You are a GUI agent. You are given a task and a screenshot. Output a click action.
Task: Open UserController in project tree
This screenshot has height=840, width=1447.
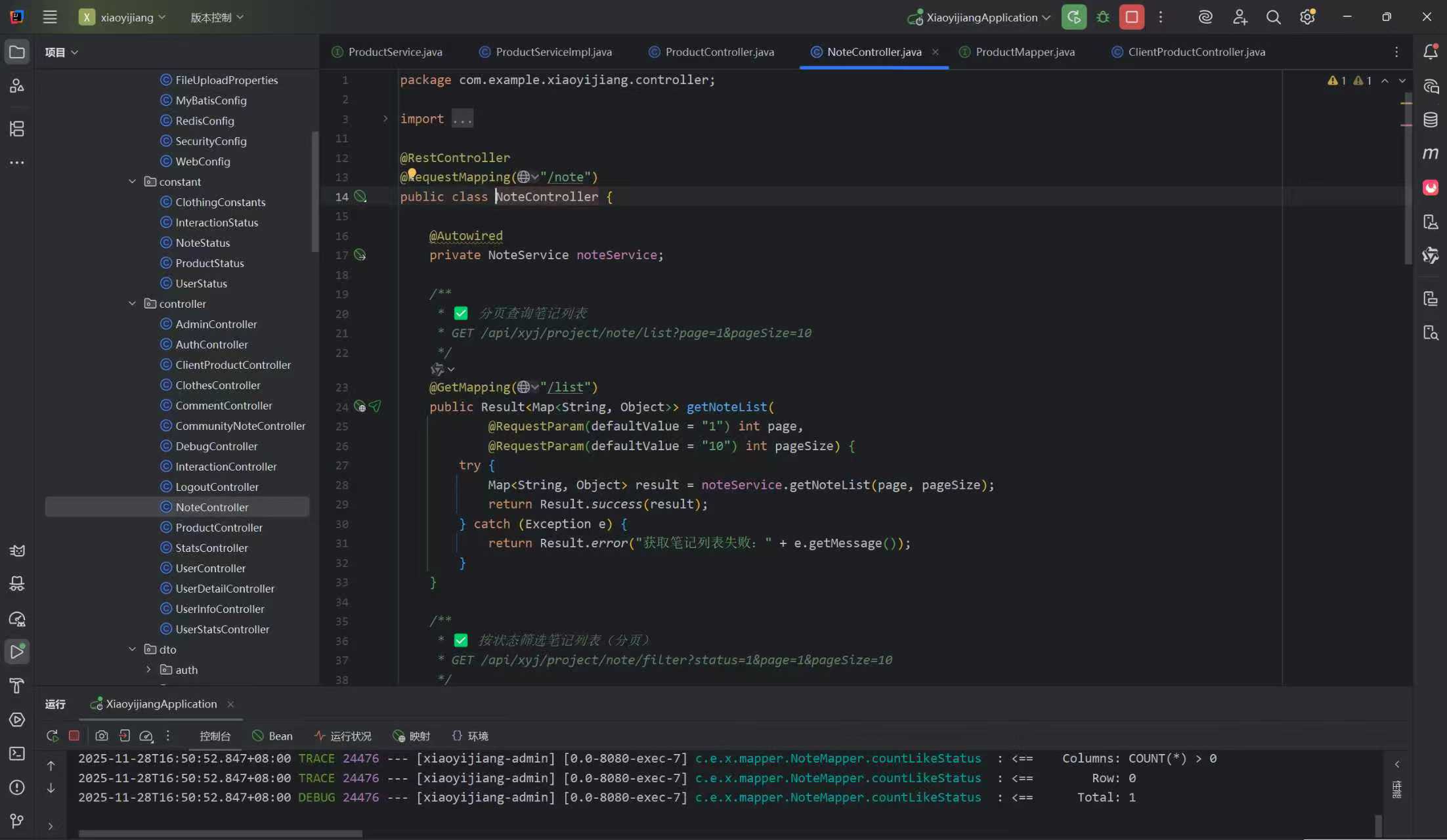[210, 568]
